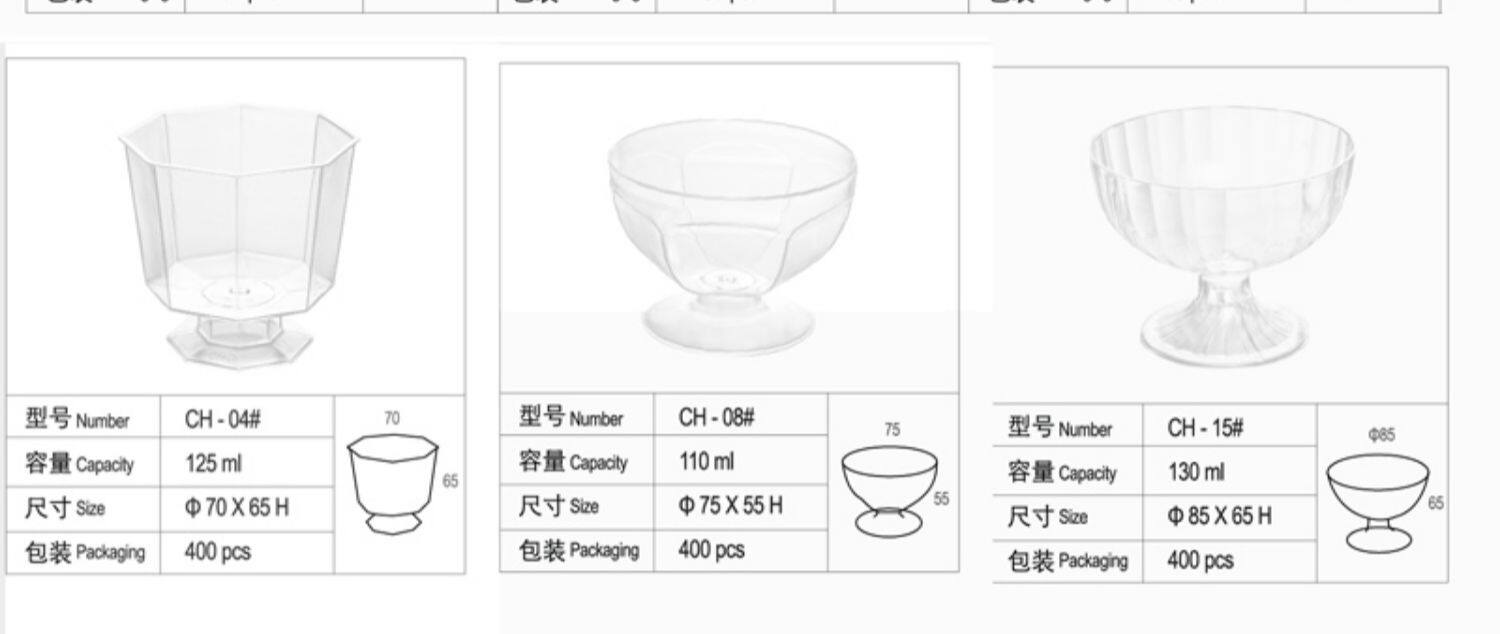1500x634 pixels.
Task: Click the Φ 70 X 65 H size value
Action: coord(237,508)
